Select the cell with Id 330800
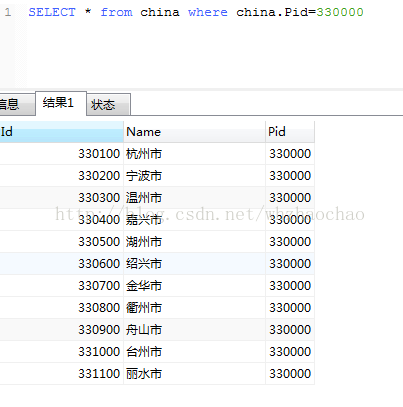The width and height of the screenshot is (403, 407). tap(61, 308)
